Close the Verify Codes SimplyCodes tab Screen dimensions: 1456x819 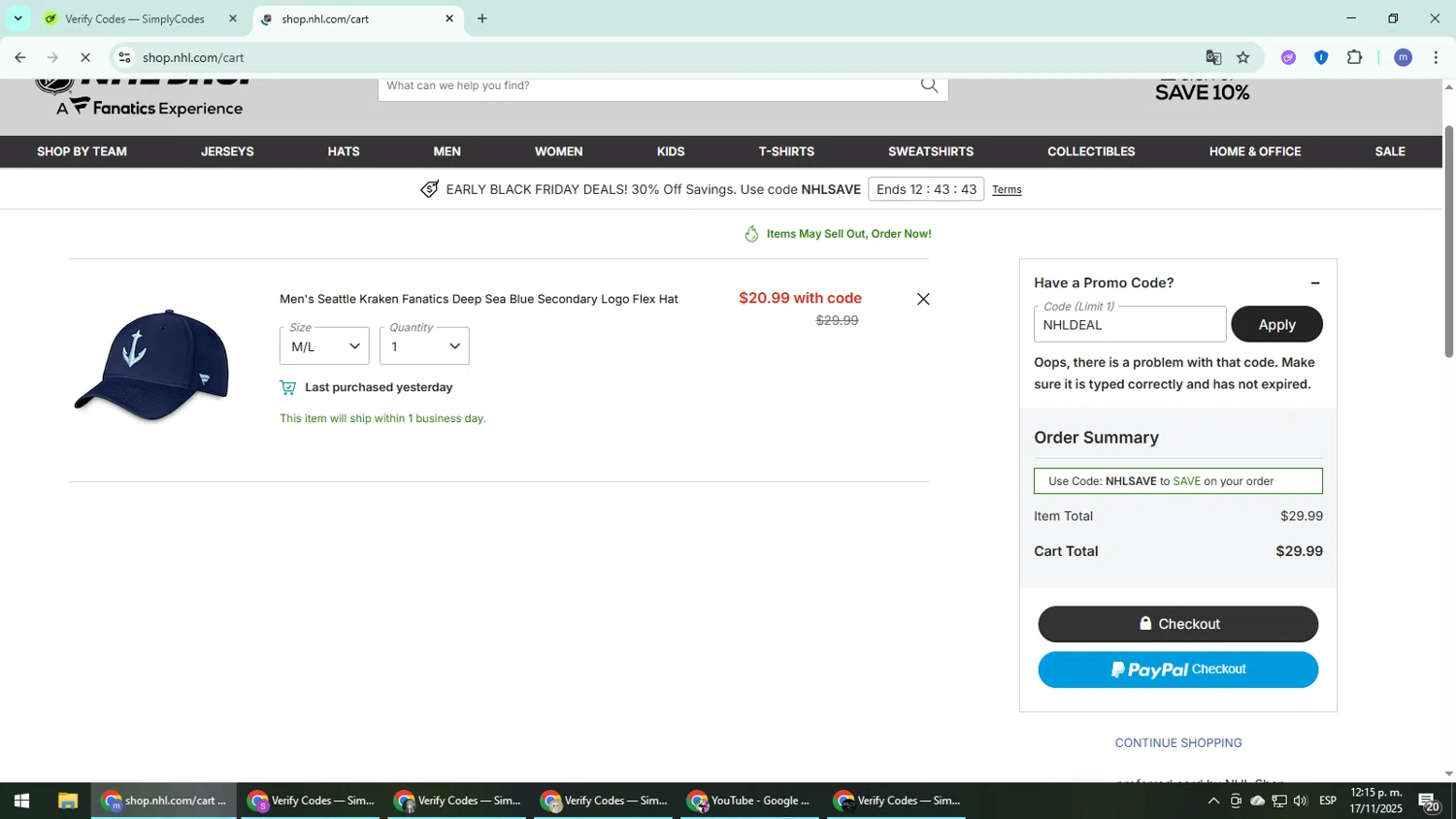click(x=232, y=18)
